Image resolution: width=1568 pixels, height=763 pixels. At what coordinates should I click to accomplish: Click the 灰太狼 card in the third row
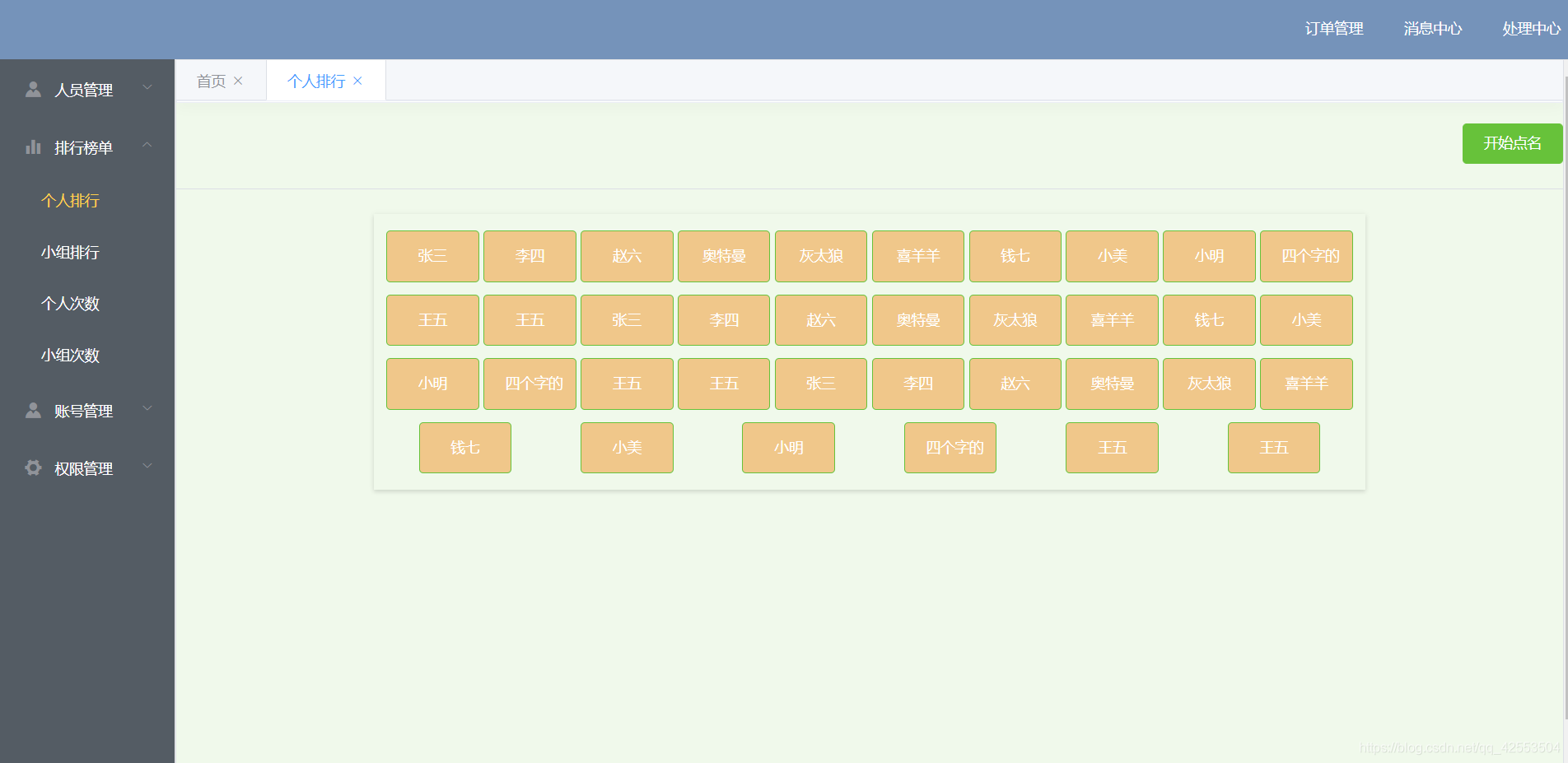[x=1209, y=384]
